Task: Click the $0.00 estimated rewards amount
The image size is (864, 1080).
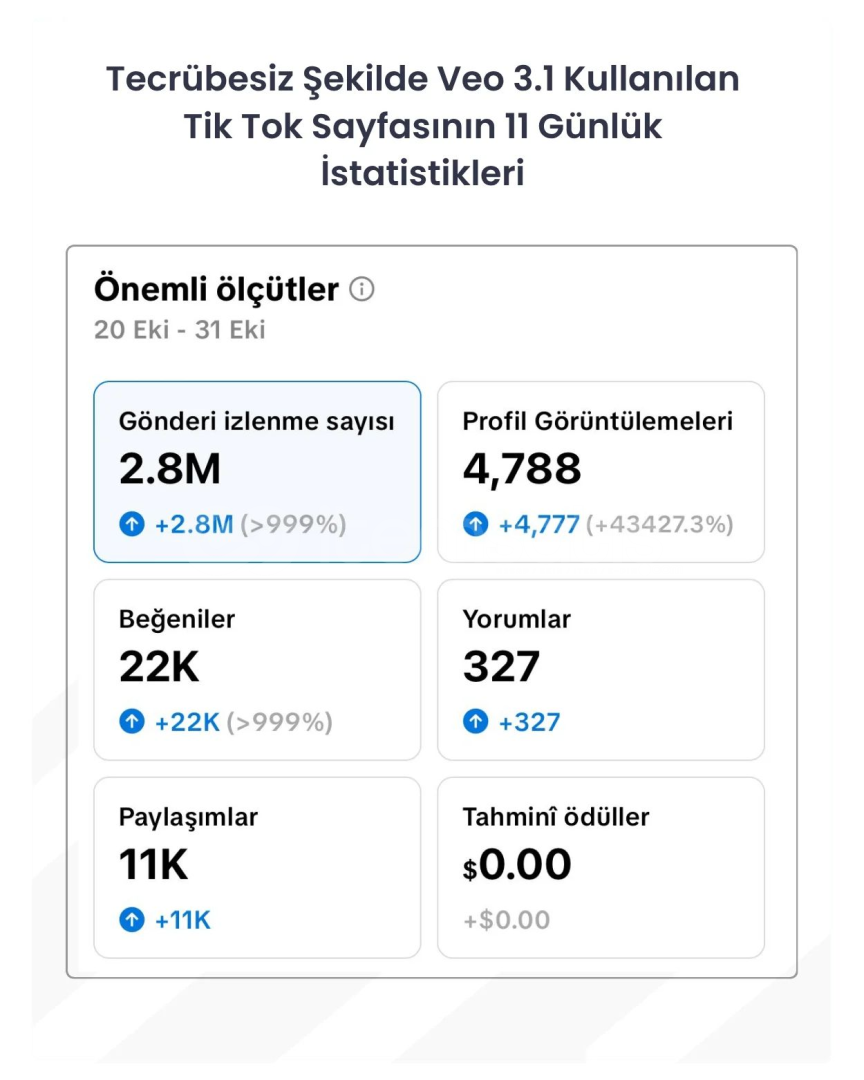Action: click(517, 865)
